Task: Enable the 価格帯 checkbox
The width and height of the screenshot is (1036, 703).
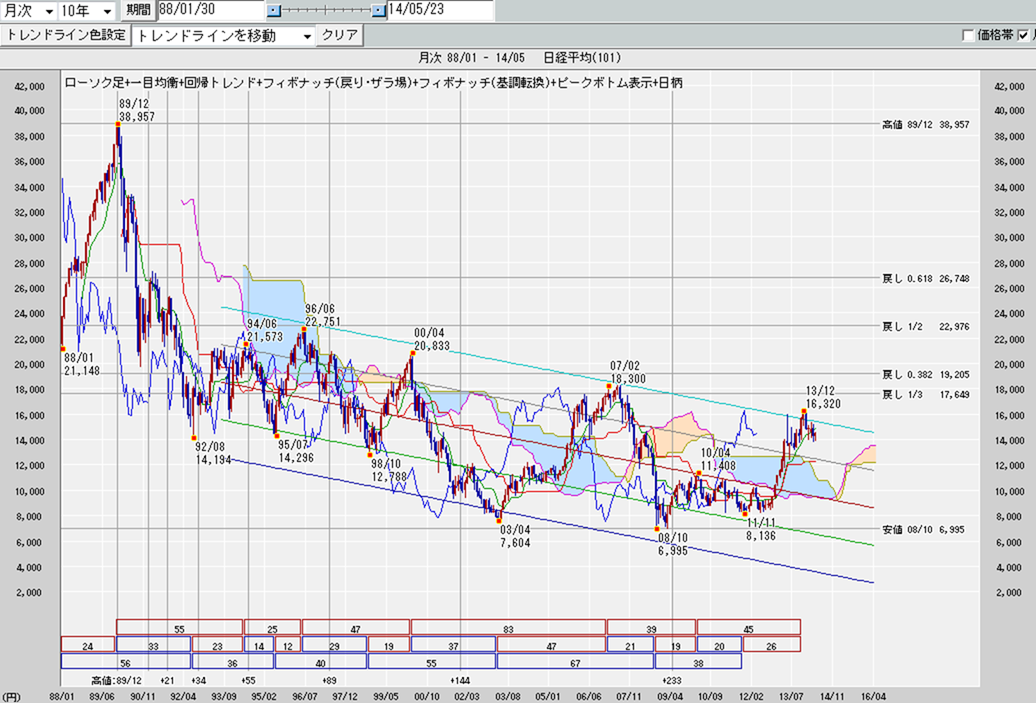Action: pyautogui.click(x=969, y=35)
